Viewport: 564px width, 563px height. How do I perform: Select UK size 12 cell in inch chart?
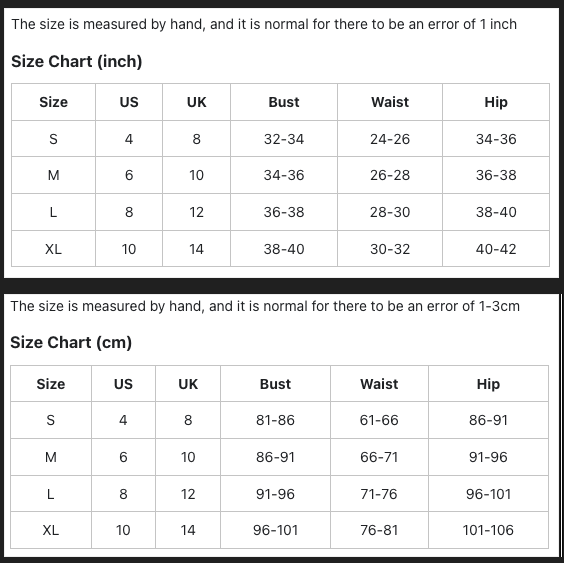tap(196, 212)
